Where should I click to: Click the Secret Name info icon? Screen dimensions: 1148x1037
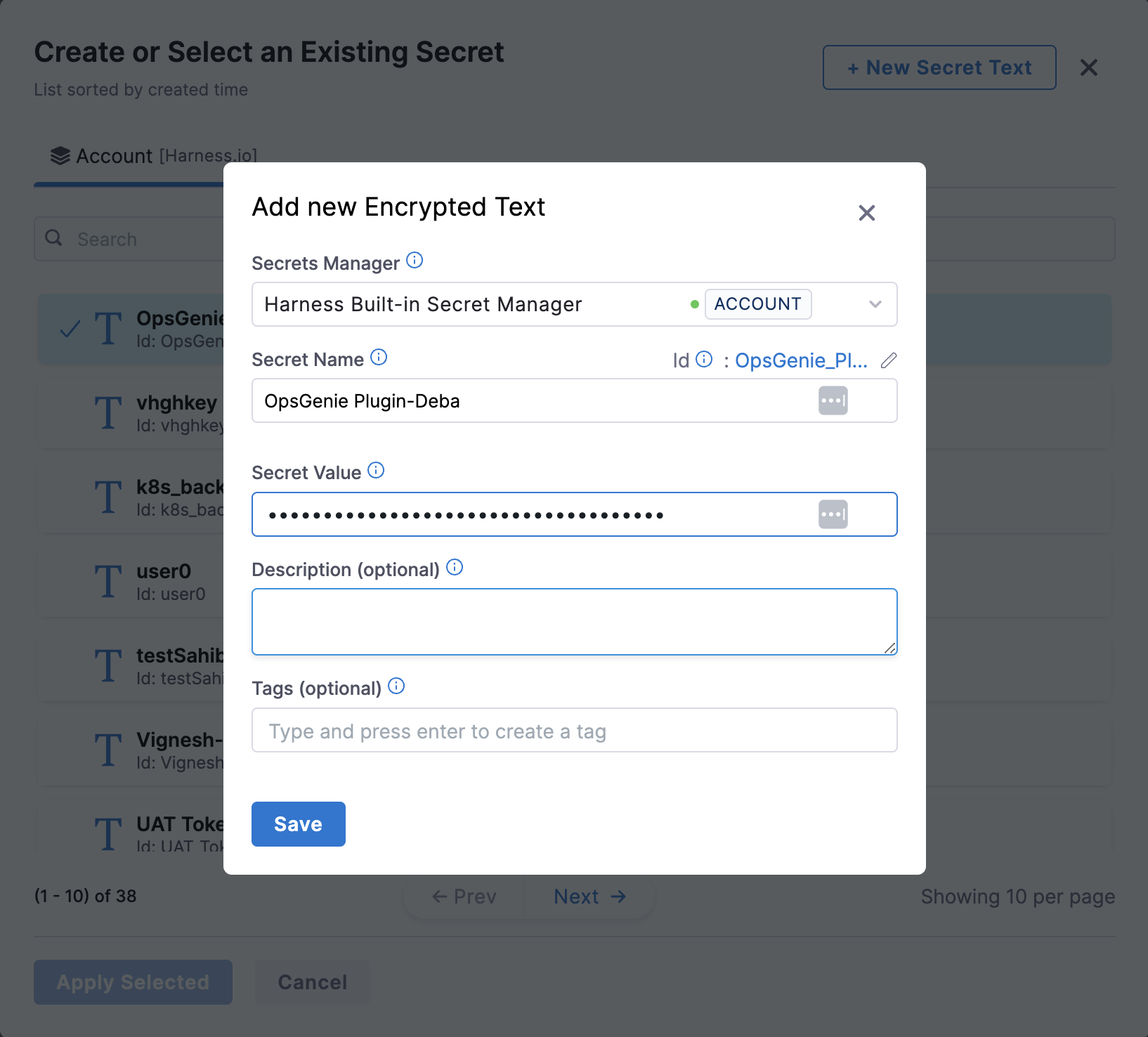(x=379, y=358)
